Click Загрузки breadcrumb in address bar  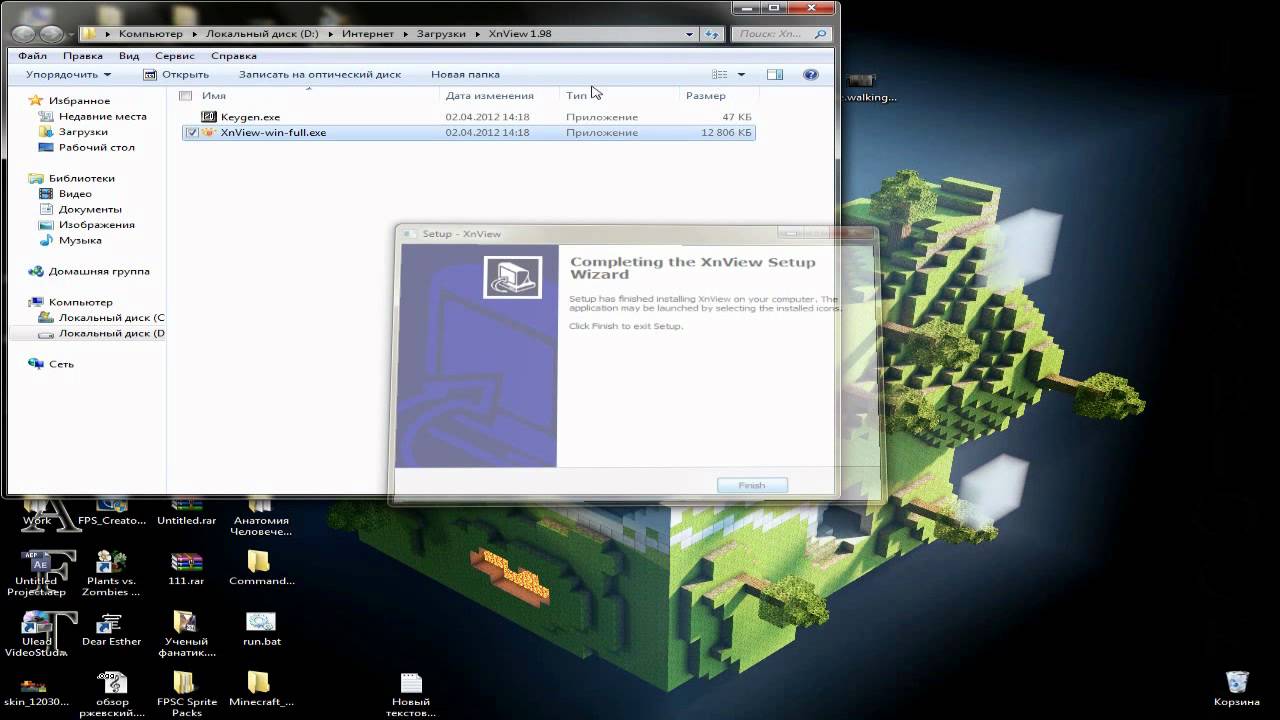coord(441,34)
